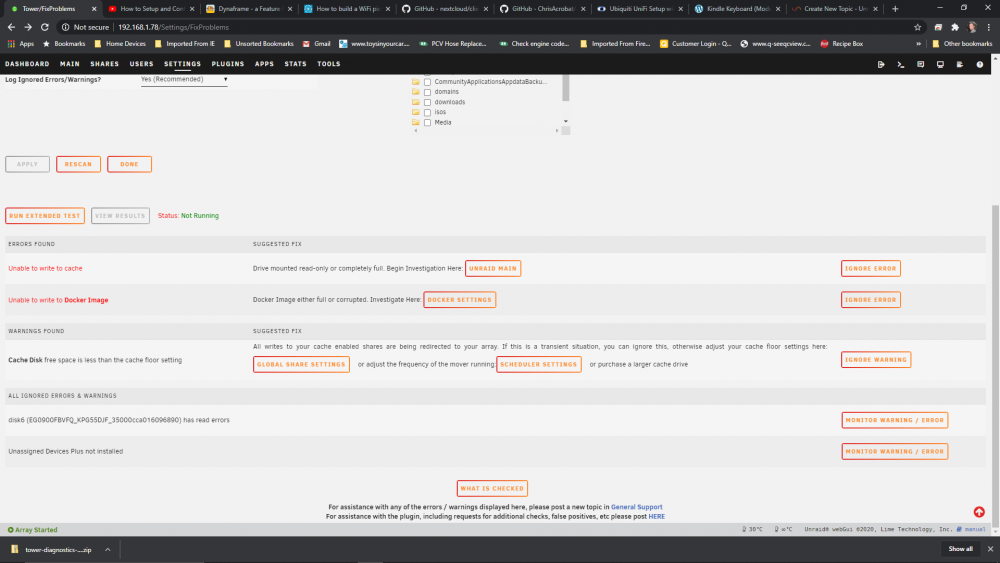Open the USERS menu
Image resolution: width=1000 pixels, height=563 pixels.
(142, 64)
